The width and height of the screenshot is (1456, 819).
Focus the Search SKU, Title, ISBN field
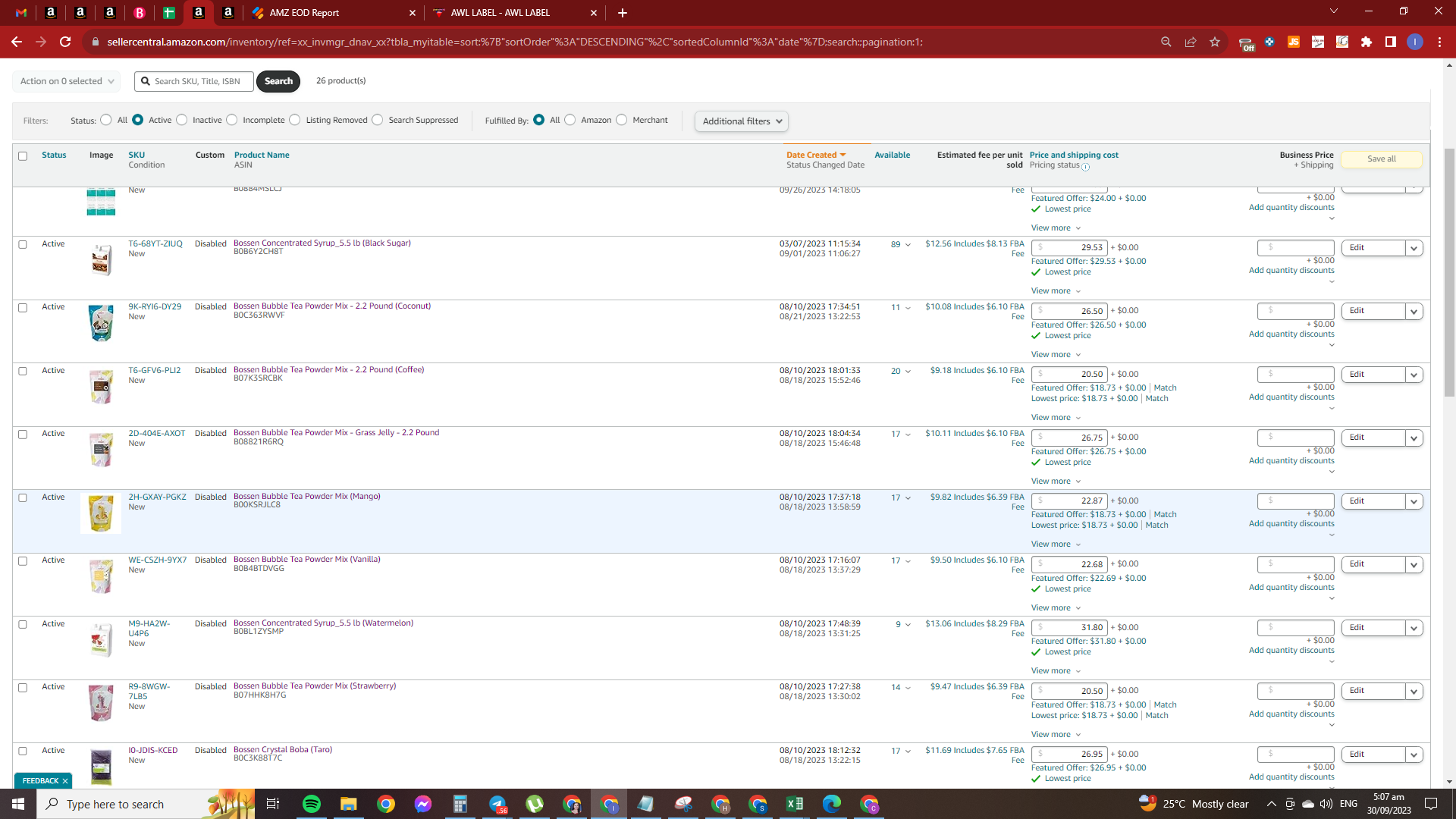point(194,81)
